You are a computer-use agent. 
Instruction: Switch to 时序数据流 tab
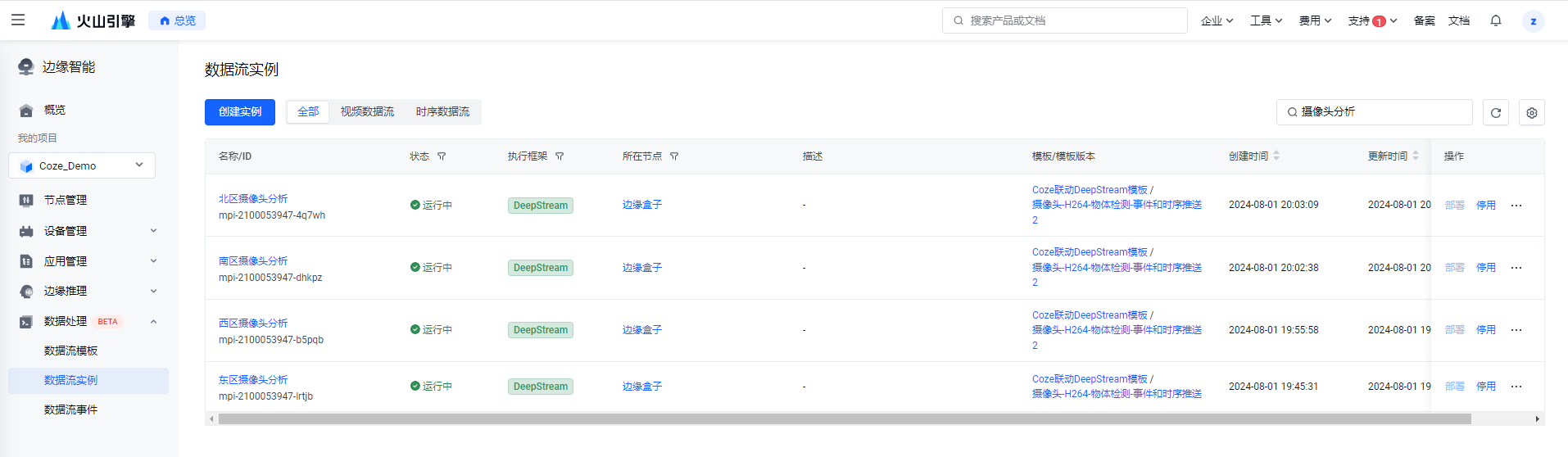(442, 112)
